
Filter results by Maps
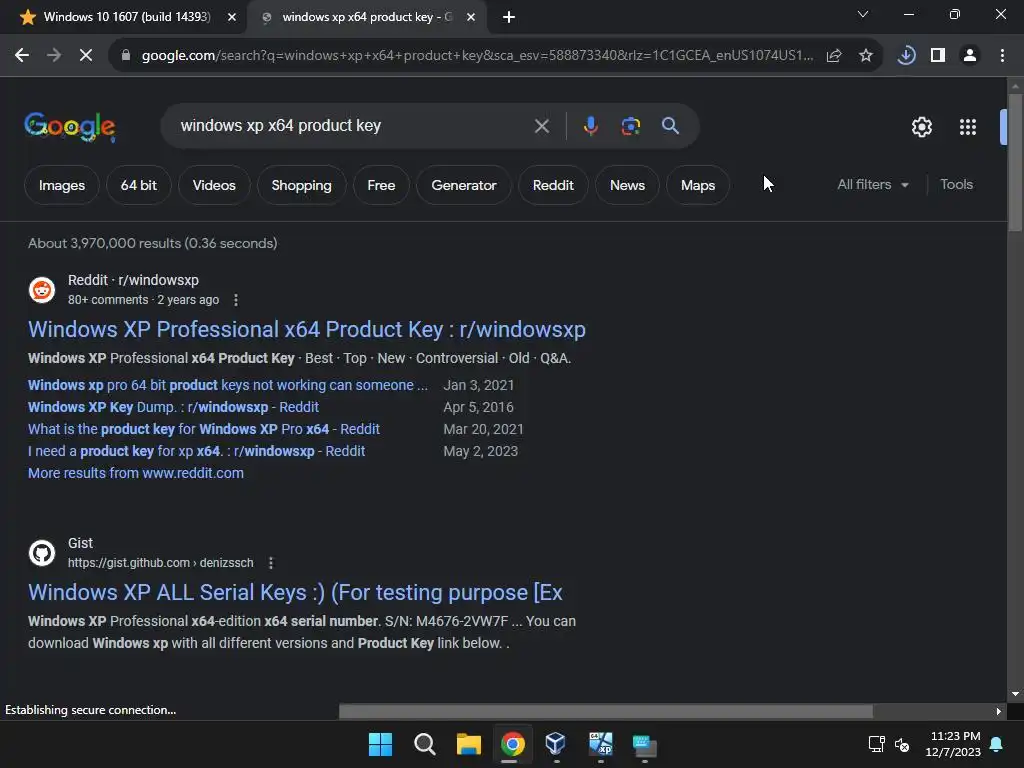click(x=697, y=185)
